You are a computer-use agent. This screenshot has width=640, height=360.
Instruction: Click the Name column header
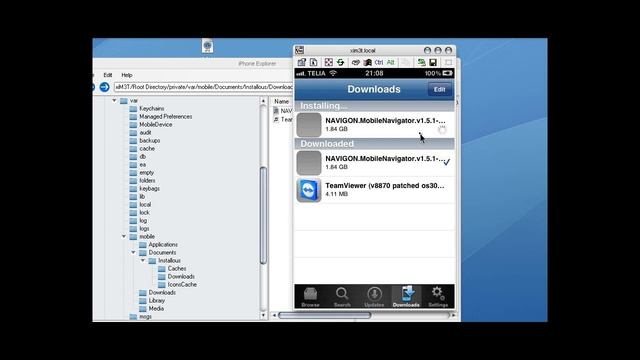point(282,101)
